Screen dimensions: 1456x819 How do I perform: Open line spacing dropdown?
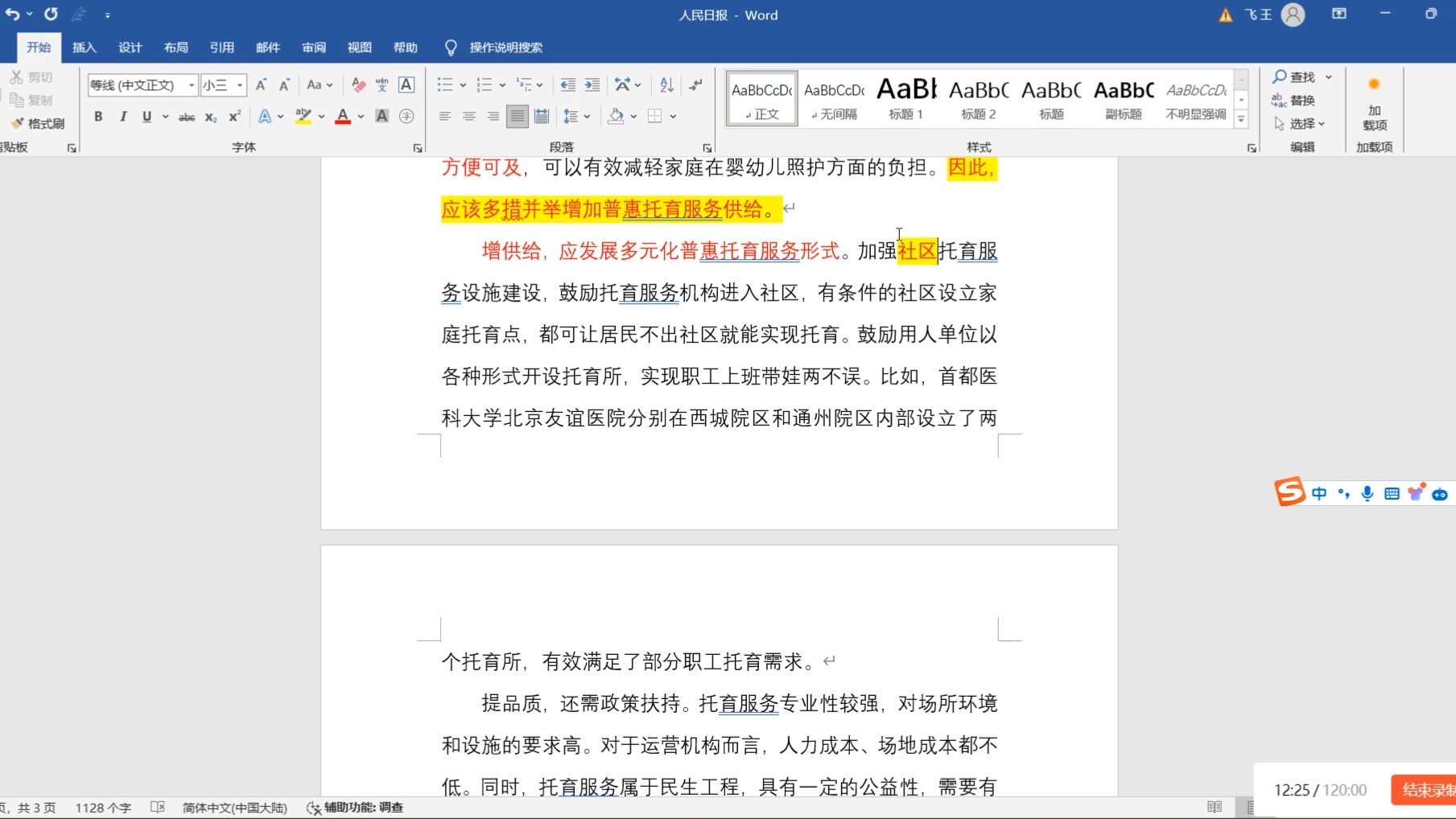(577, 117)
